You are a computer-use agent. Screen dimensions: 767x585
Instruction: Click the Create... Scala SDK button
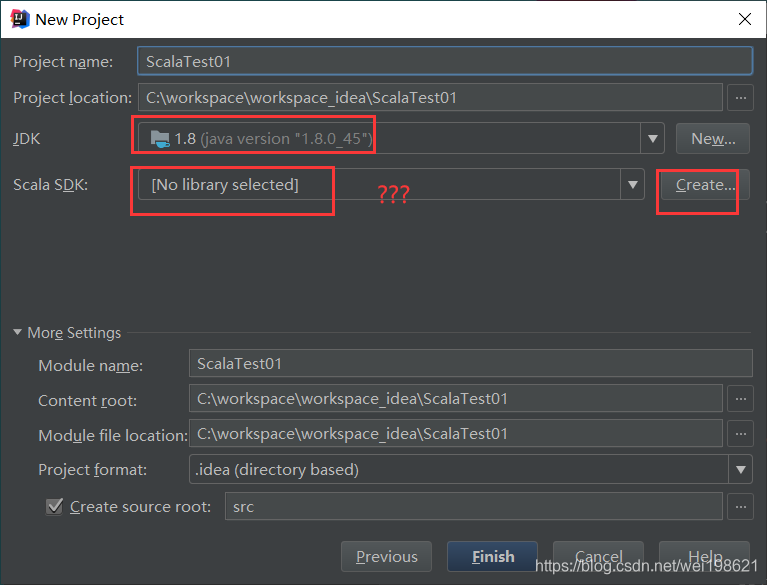[705, 184]
